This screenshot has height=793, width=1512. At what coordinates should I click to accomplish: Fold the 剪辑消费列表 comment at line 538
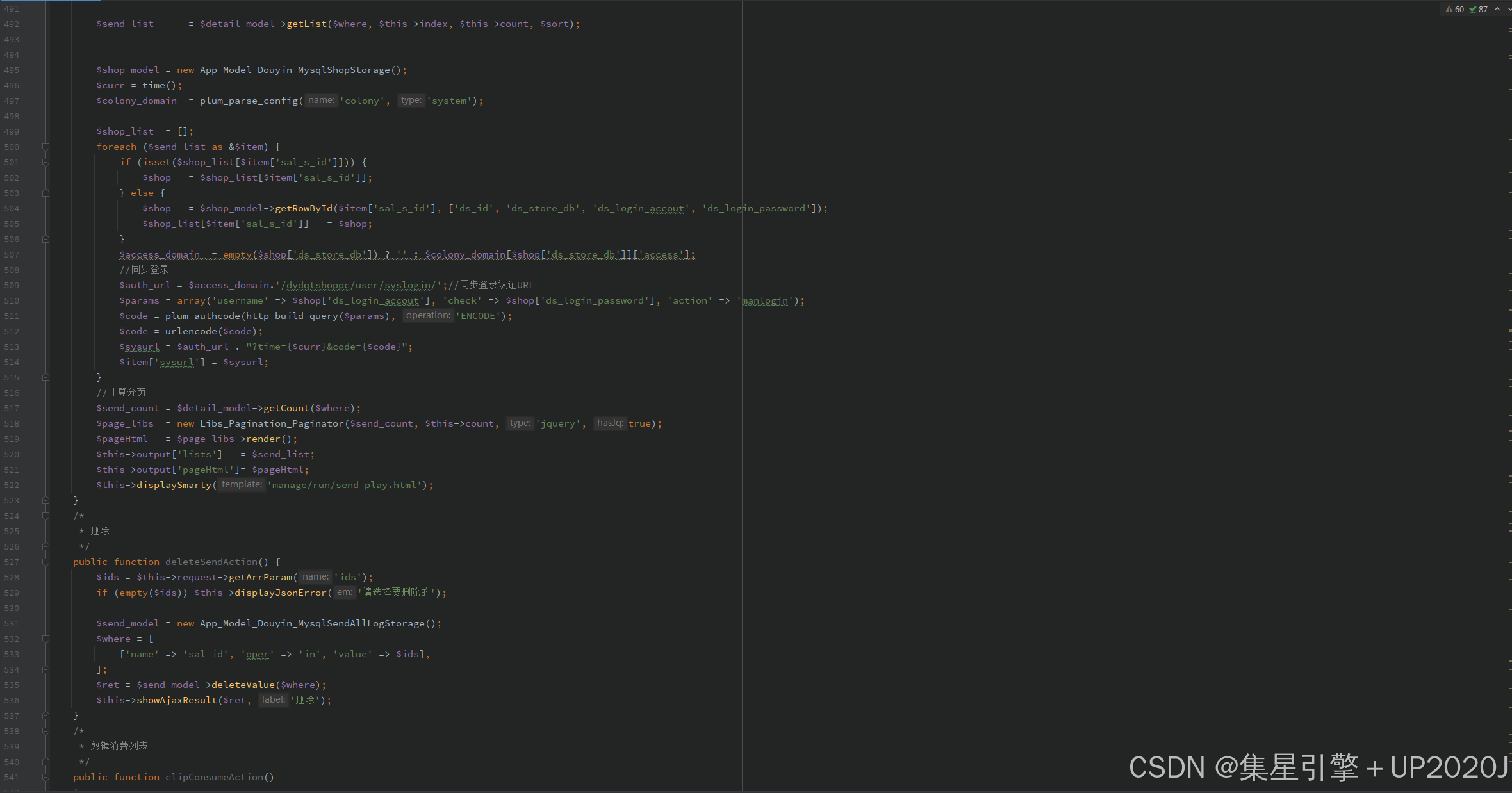coord(45,731)
